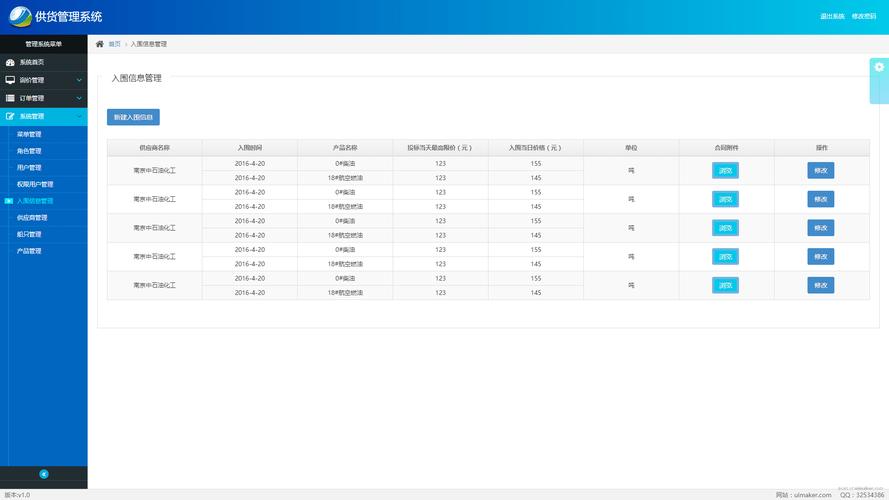Open 船只管理 in the sidebar
Image resolution: width=889 pixels, height=500 pixels.
pos(29,234)
